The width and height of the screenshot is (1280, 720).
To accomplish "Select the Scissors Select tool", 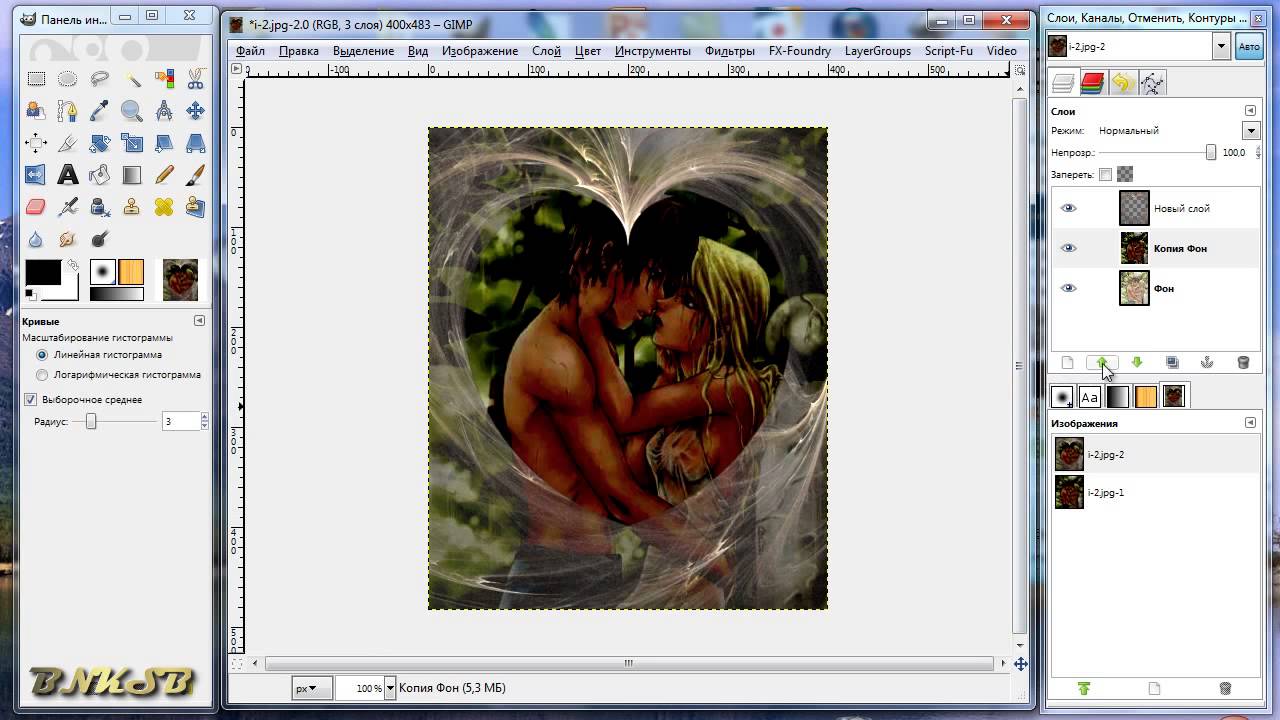I will [x=195, y=79].
